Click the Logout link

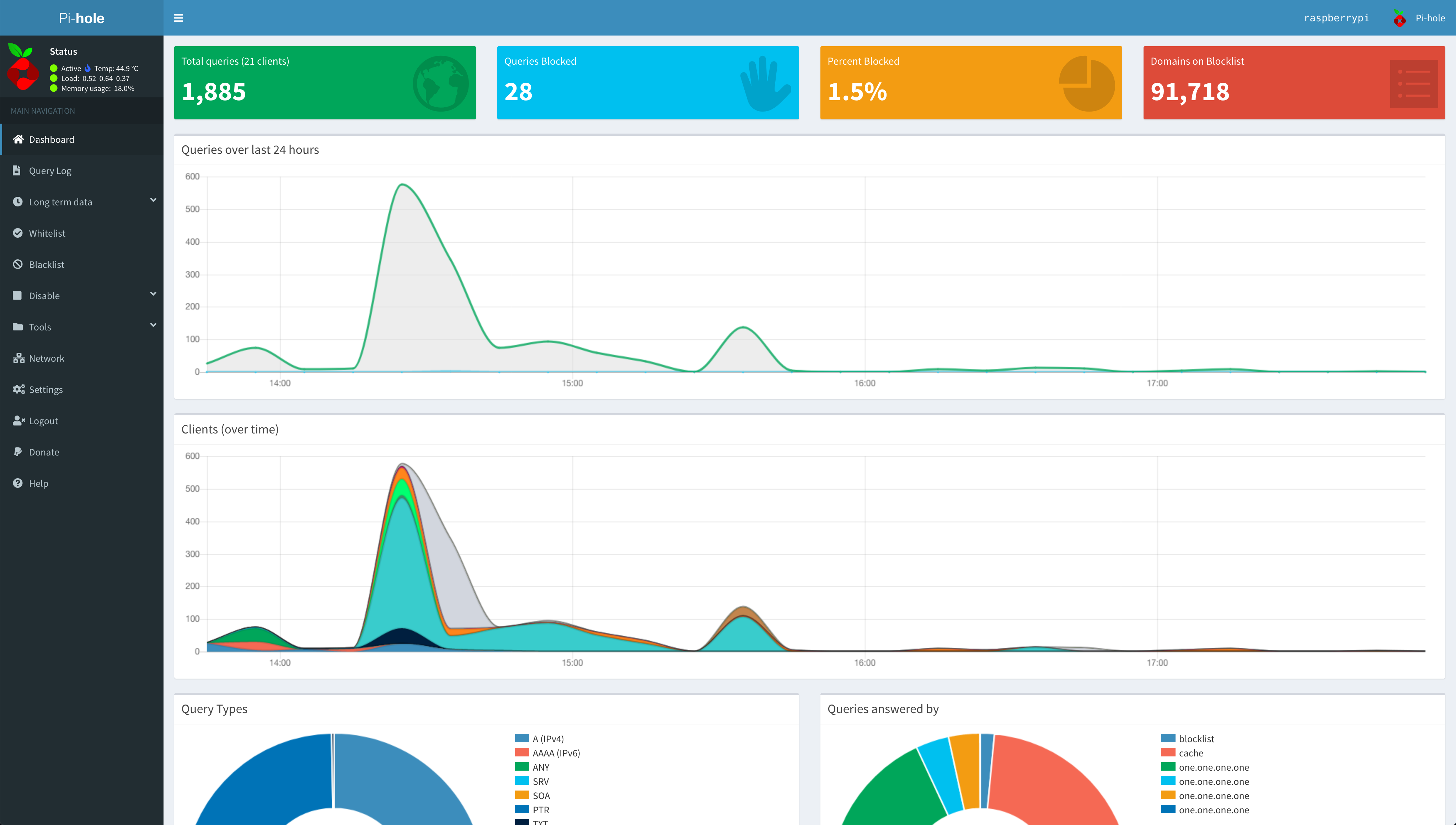click(82, 420)
